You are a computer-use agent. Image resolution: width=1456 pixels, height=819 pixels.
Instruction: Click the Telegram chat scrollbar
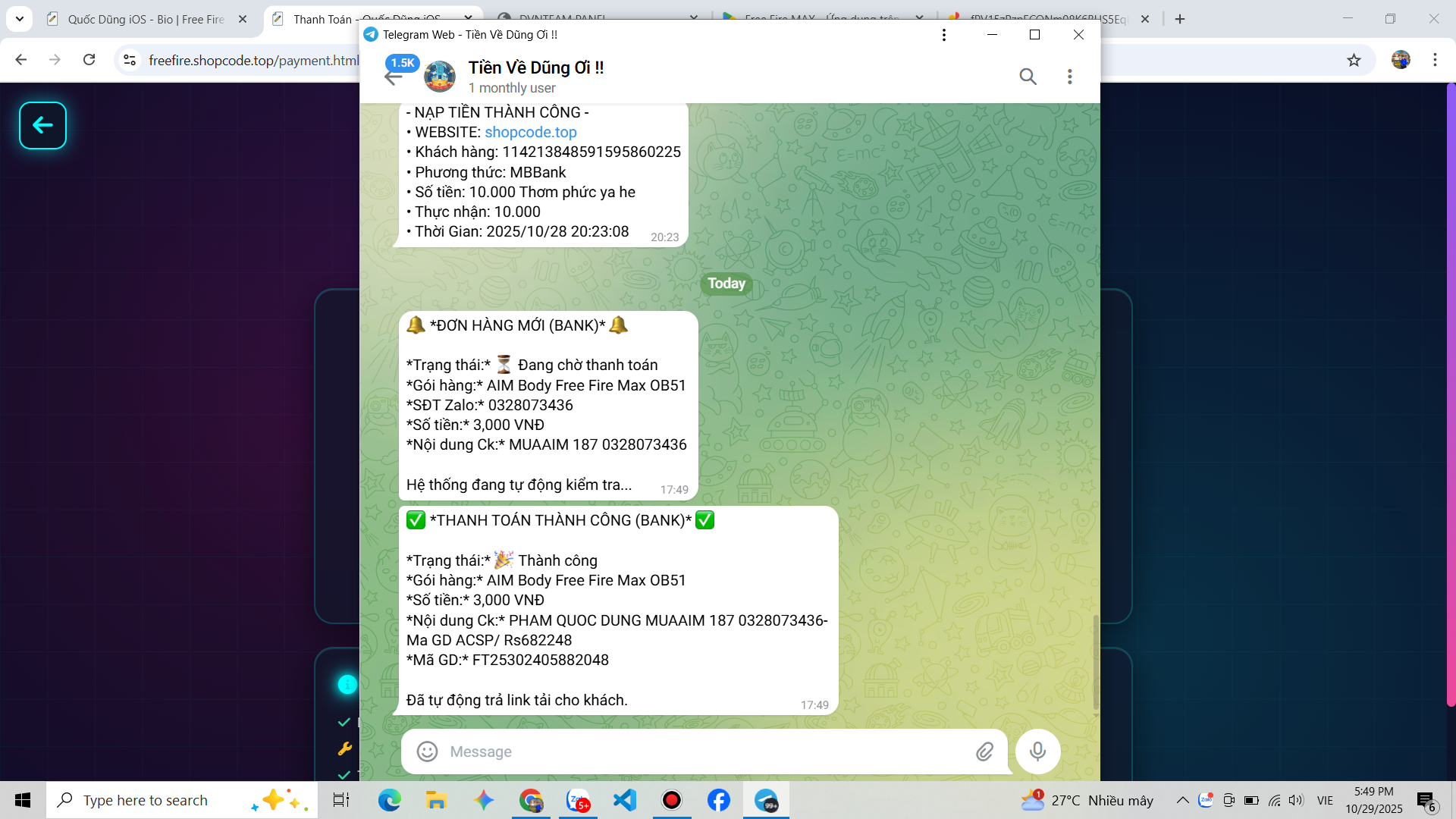point(1096,664)
